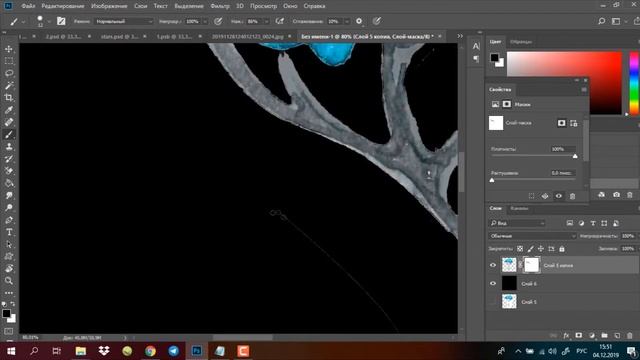Select the Rectangular Marquee tool
The height and width of the screenshot is (360, 640).
(9, 61)
